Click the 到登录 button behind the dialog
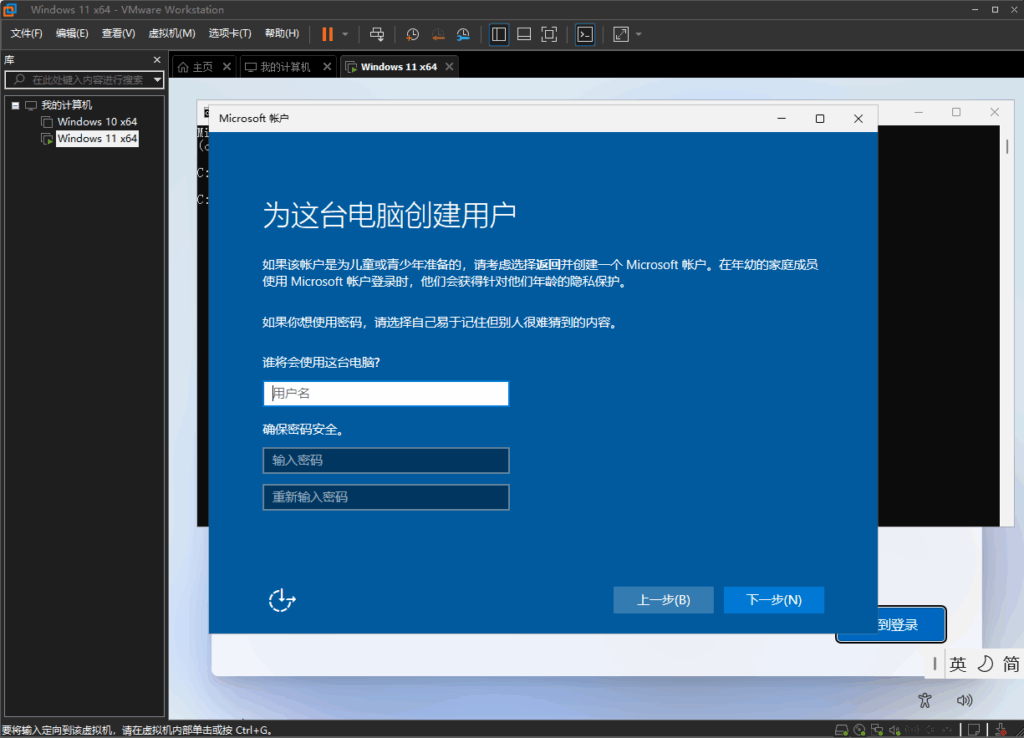Viewport: 1024px width, 738px height. 898,624
